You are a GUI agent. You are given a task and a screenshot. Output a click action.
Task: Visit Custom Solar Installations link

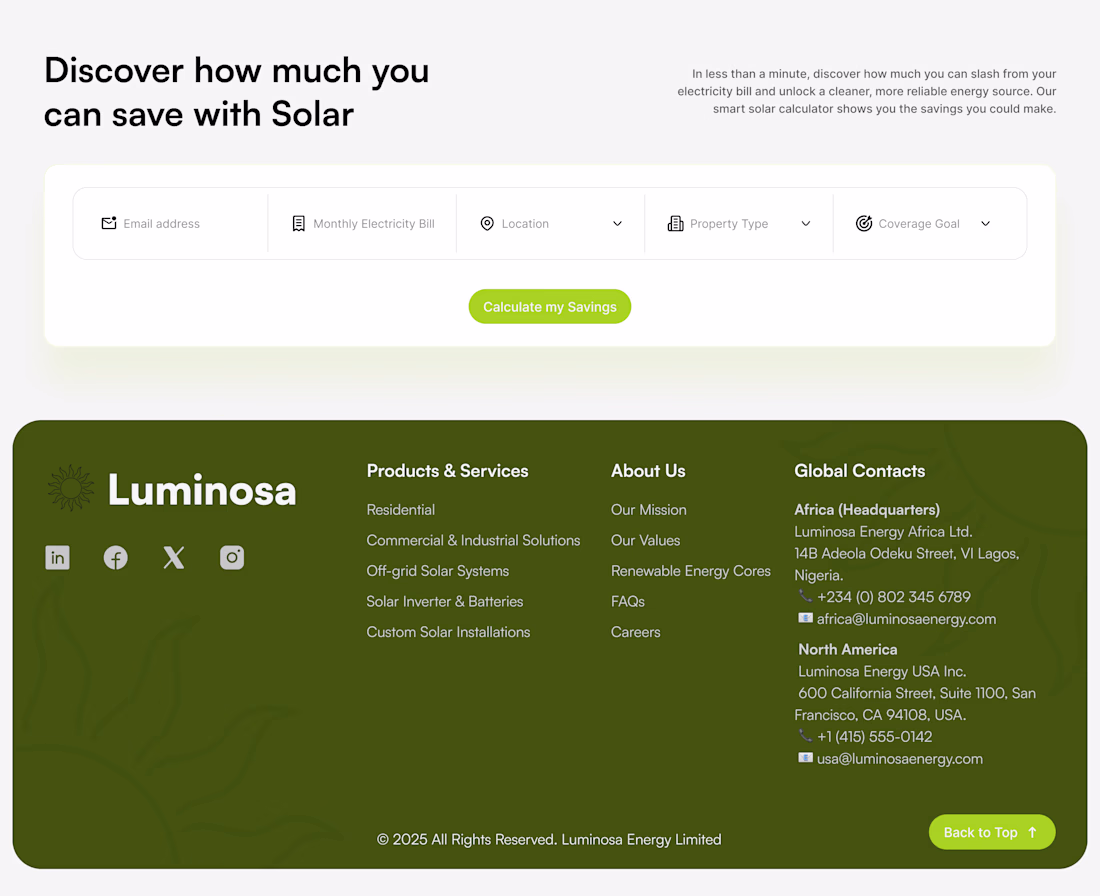448,632
